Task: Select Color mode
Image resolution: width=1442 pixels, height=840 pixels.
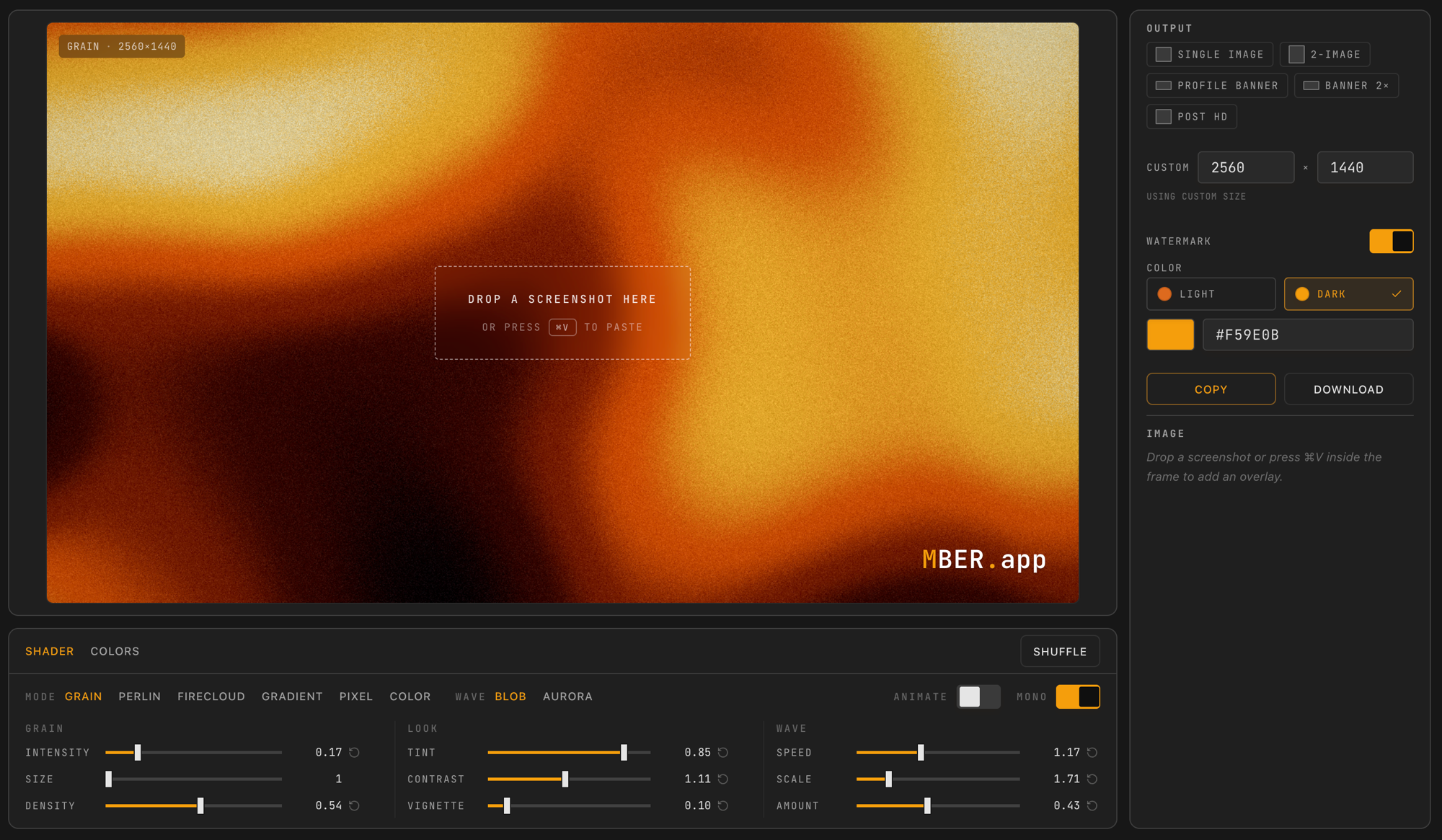Action: coord(410,697)
